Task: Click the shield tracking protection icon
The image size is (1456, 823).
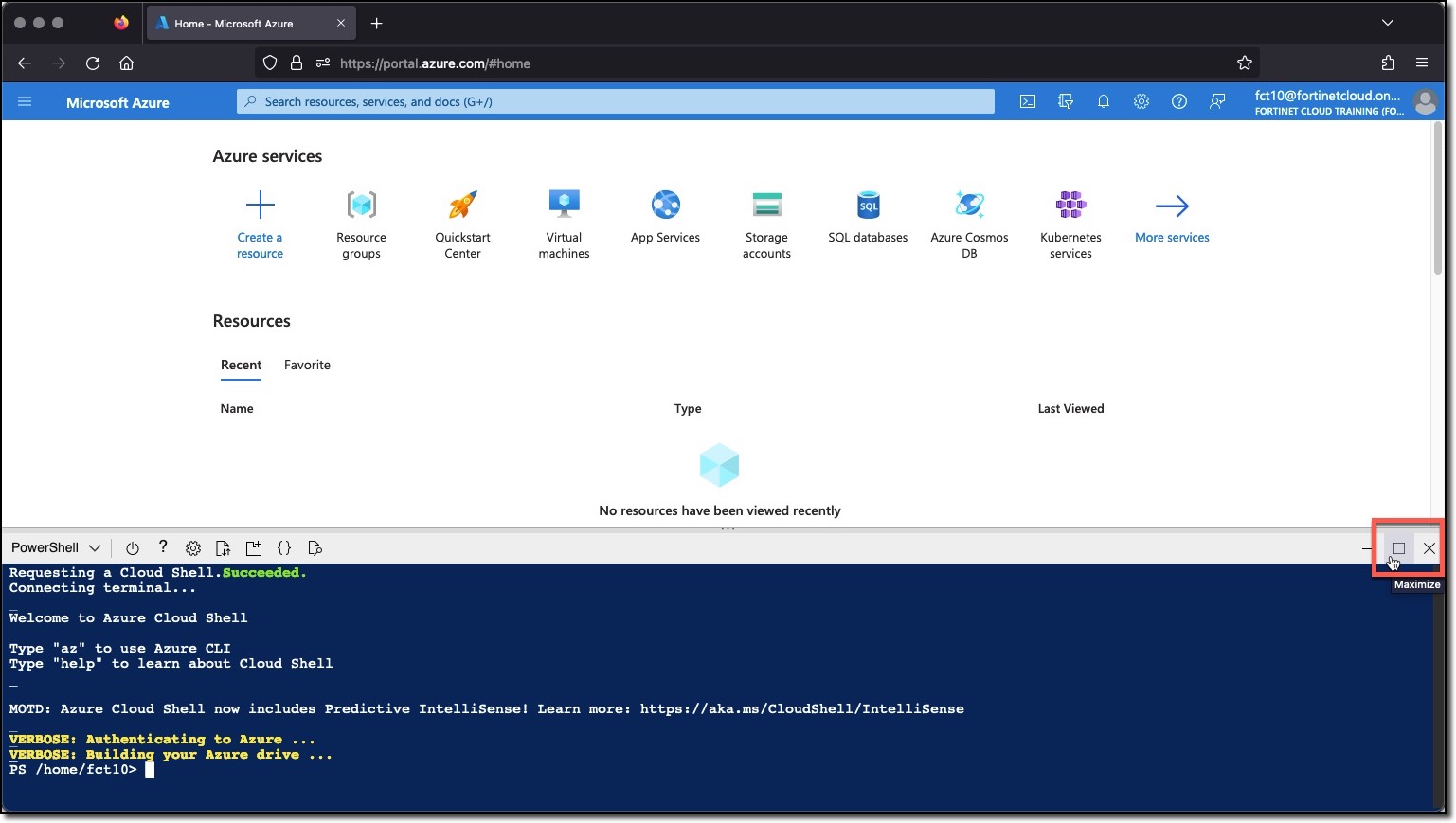Action: (x=270, y=63)
